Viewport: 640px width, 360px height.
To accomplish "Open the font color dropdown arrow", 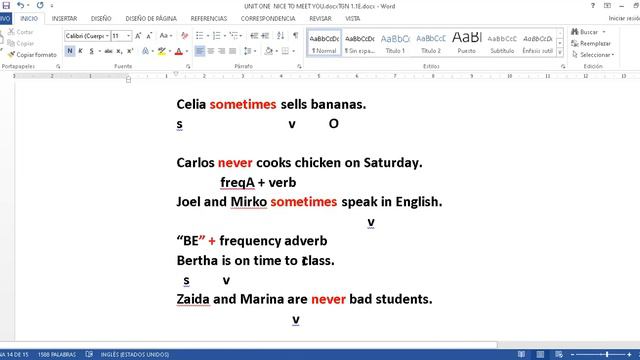I will [x=187, y=51].
